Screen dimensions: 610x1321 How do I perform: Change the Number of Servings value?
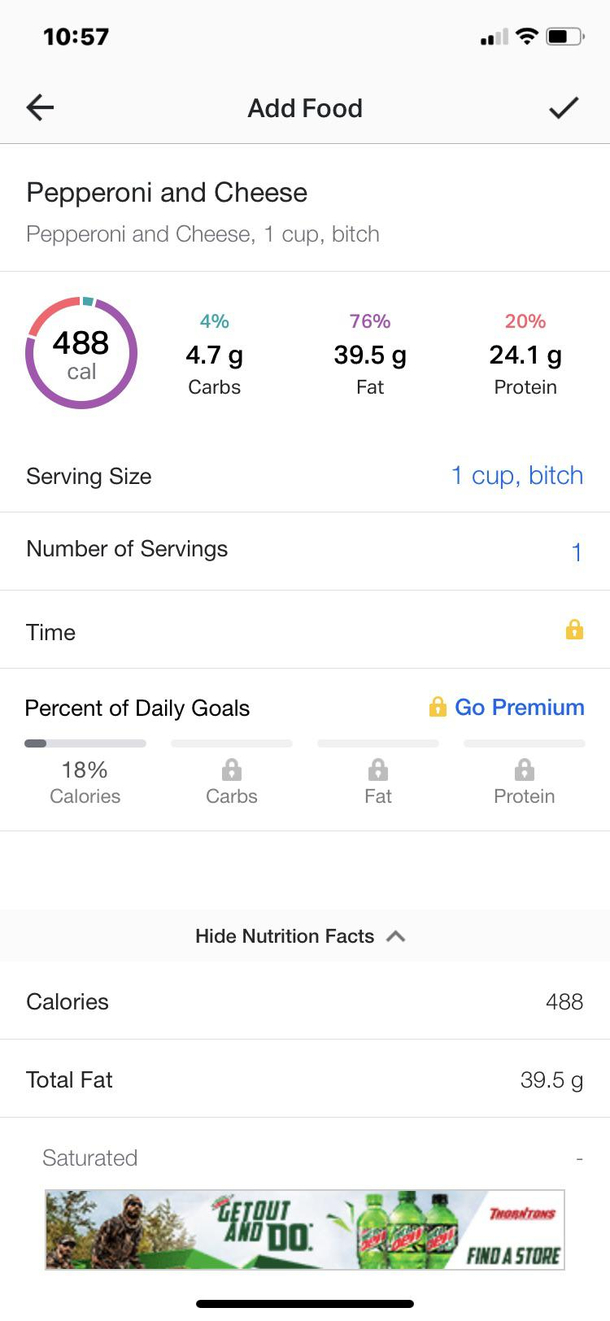[x=576, y=552]
